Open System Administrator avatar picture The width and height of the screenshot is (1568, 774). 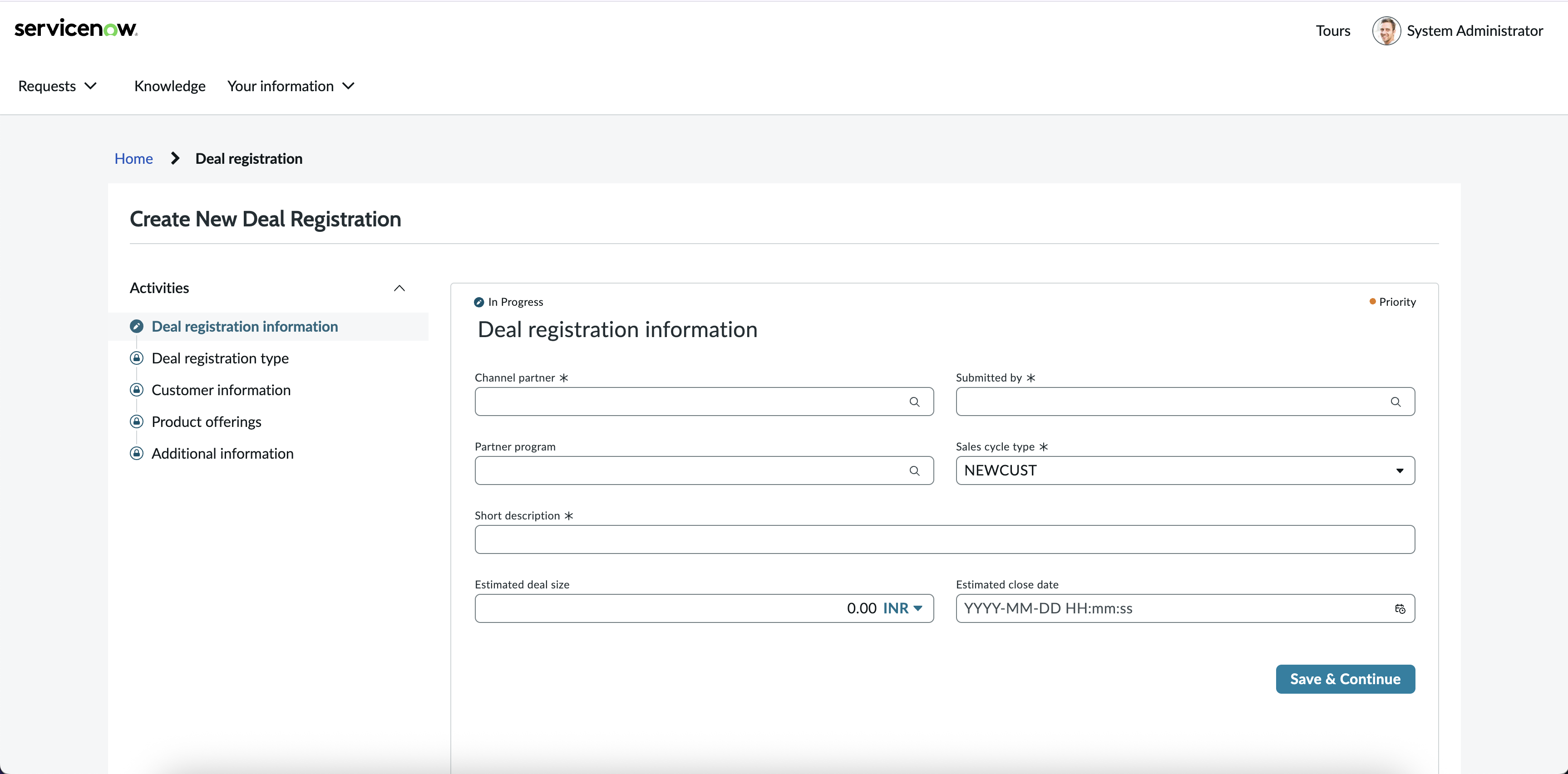[x=1386, y=30]
